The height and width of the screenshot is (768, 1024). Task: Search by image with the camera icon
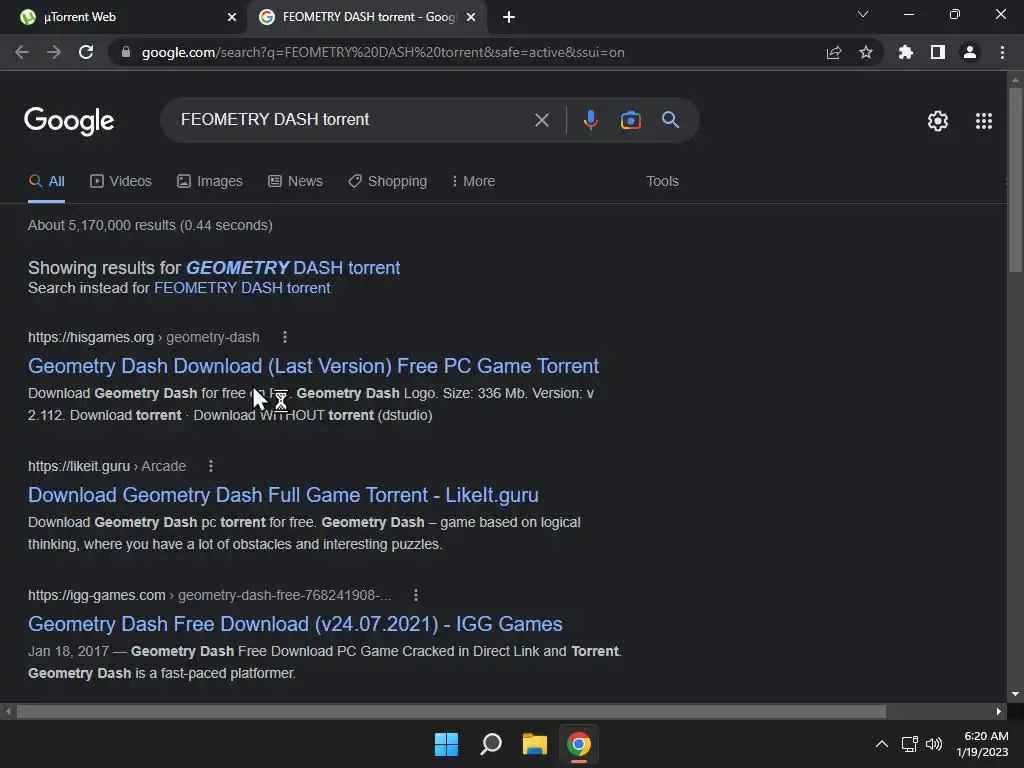pyautogui.click(x=631, y=120)
